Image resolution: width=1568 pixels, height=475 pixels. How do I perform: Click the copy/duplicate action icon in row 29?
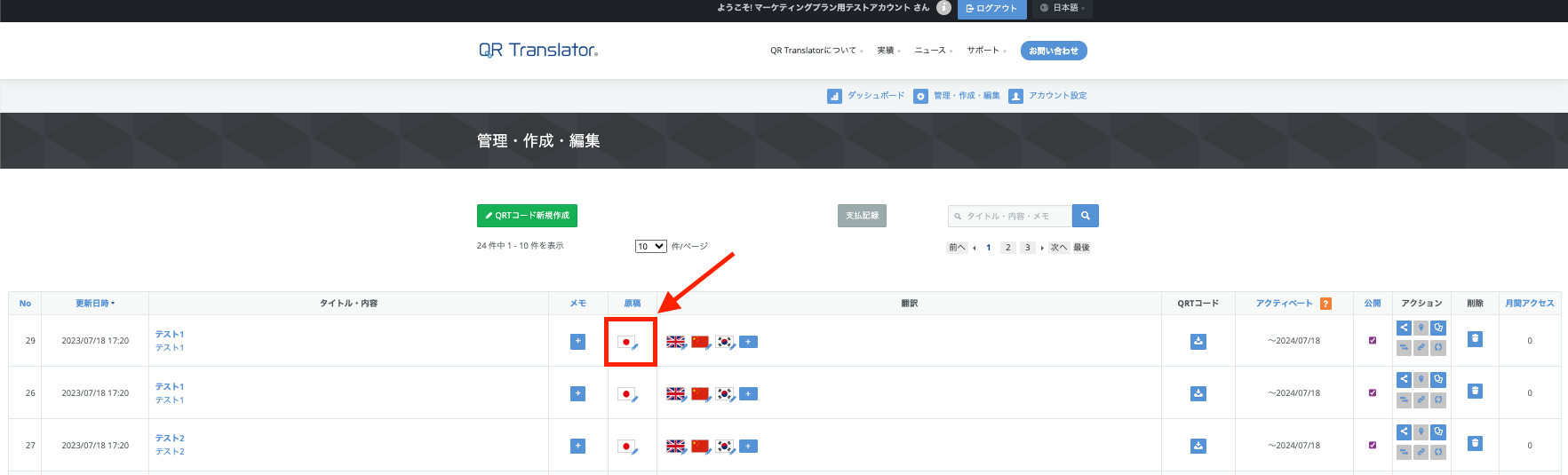[1438, 328]
